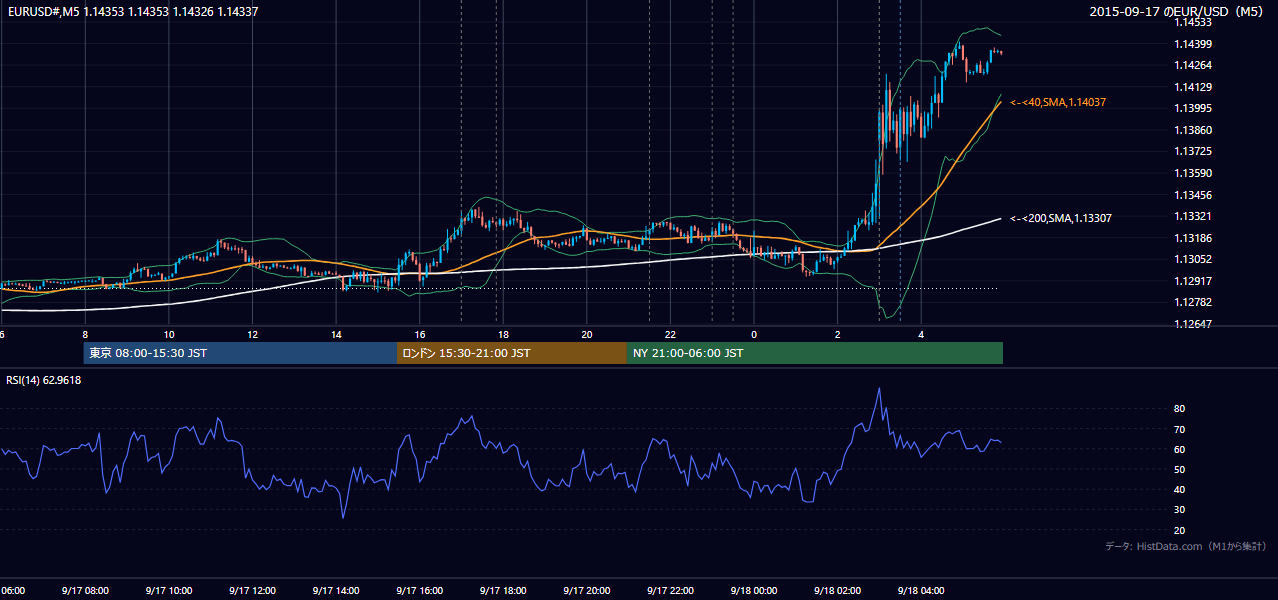Click price axis value 1.14264

point(1194,66)
